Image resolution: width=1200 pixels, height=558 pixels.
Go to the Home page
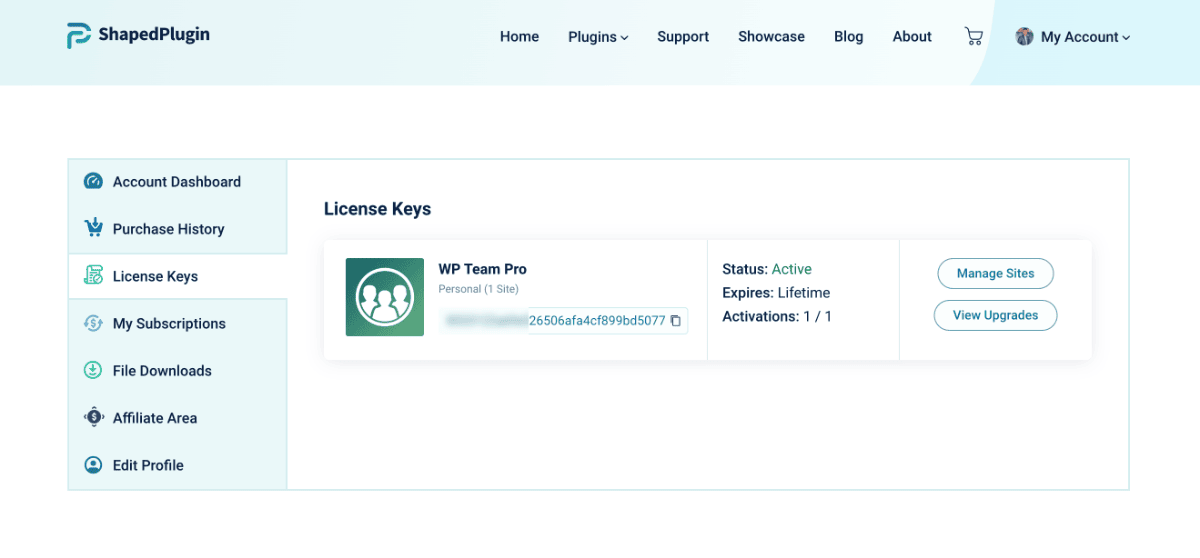tap(519, 36)
